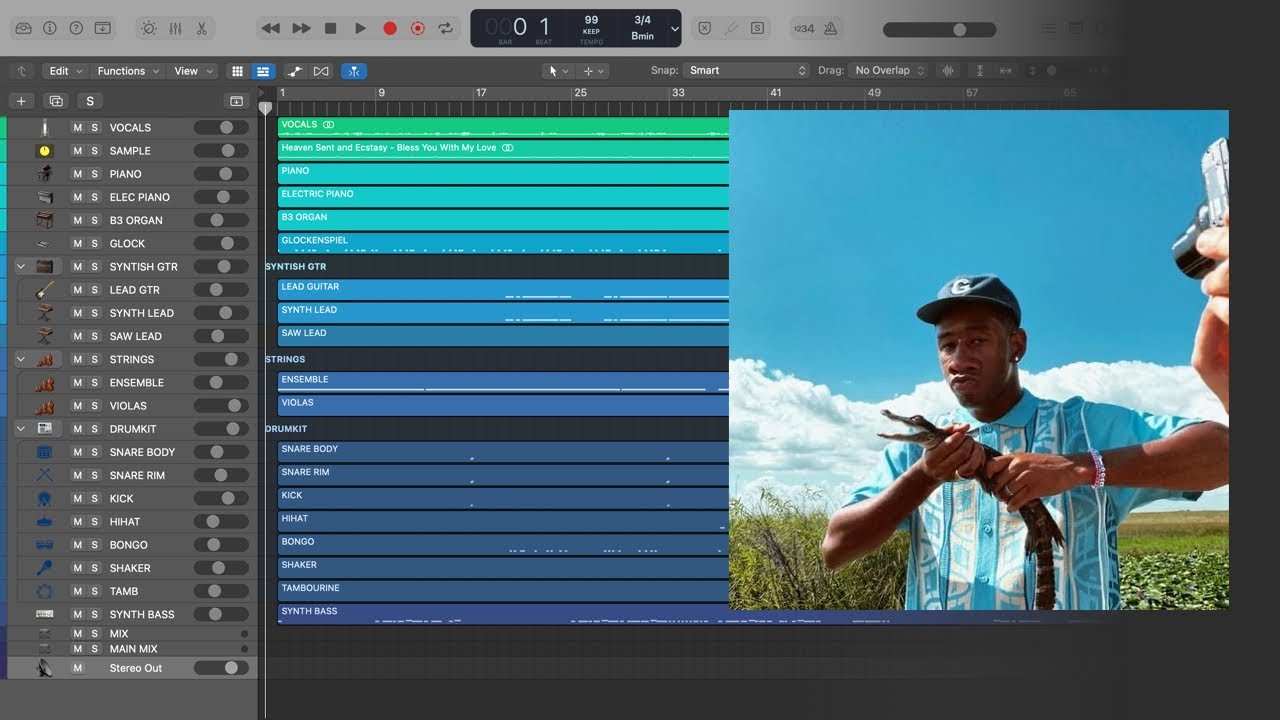Toggle Cycle mode in the transport

[446, 29]
